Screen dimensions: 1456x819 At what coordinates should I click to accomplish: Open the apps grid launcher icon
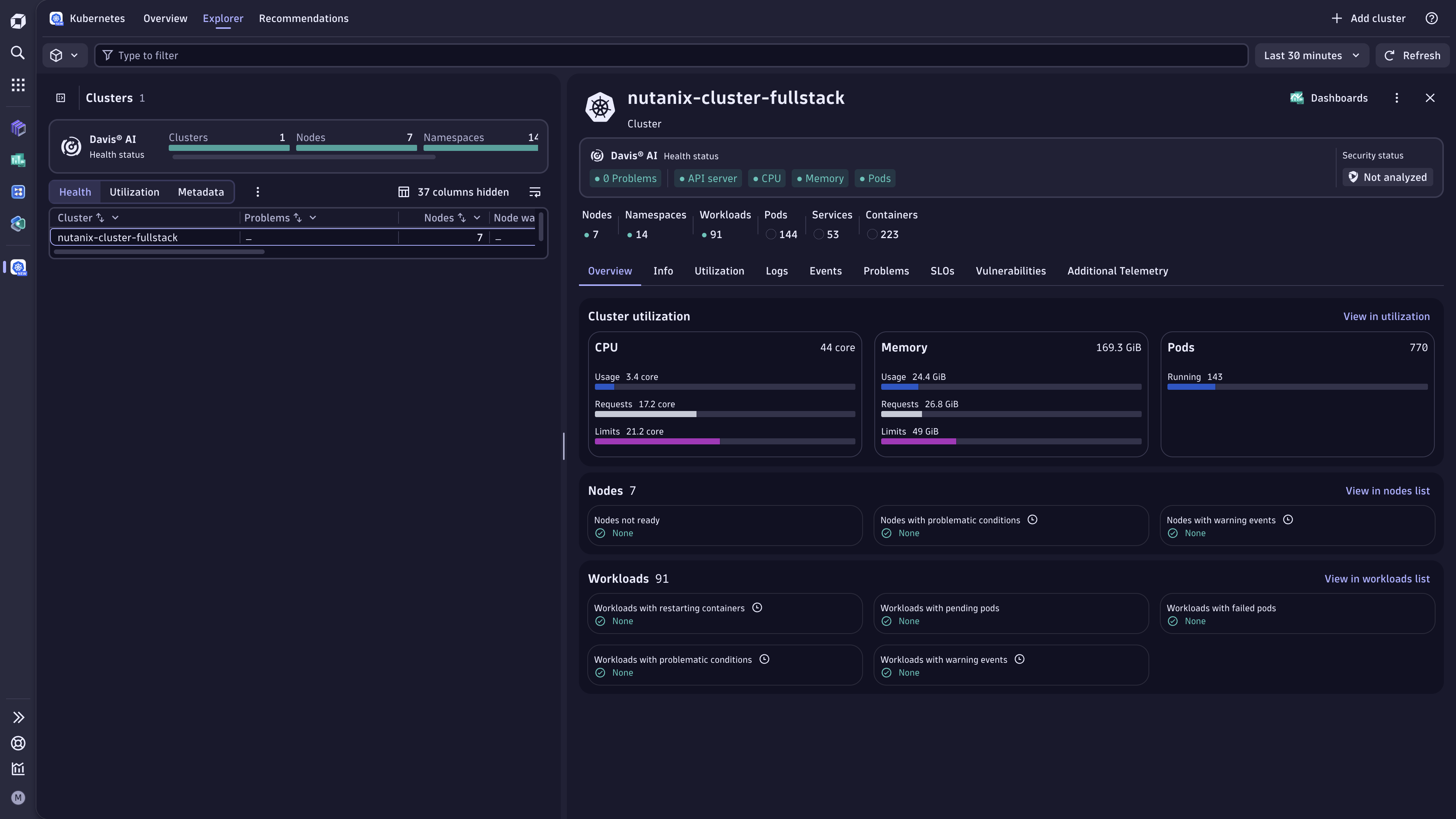18,85
